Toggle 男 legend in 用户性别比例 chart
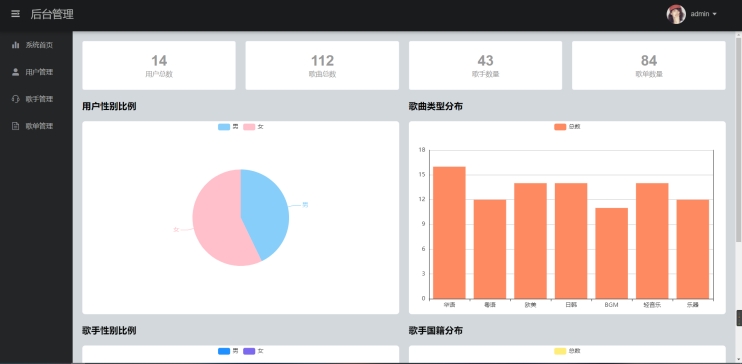Image resolution: width=742 pixels, height=364 pixels. (228, 127)
